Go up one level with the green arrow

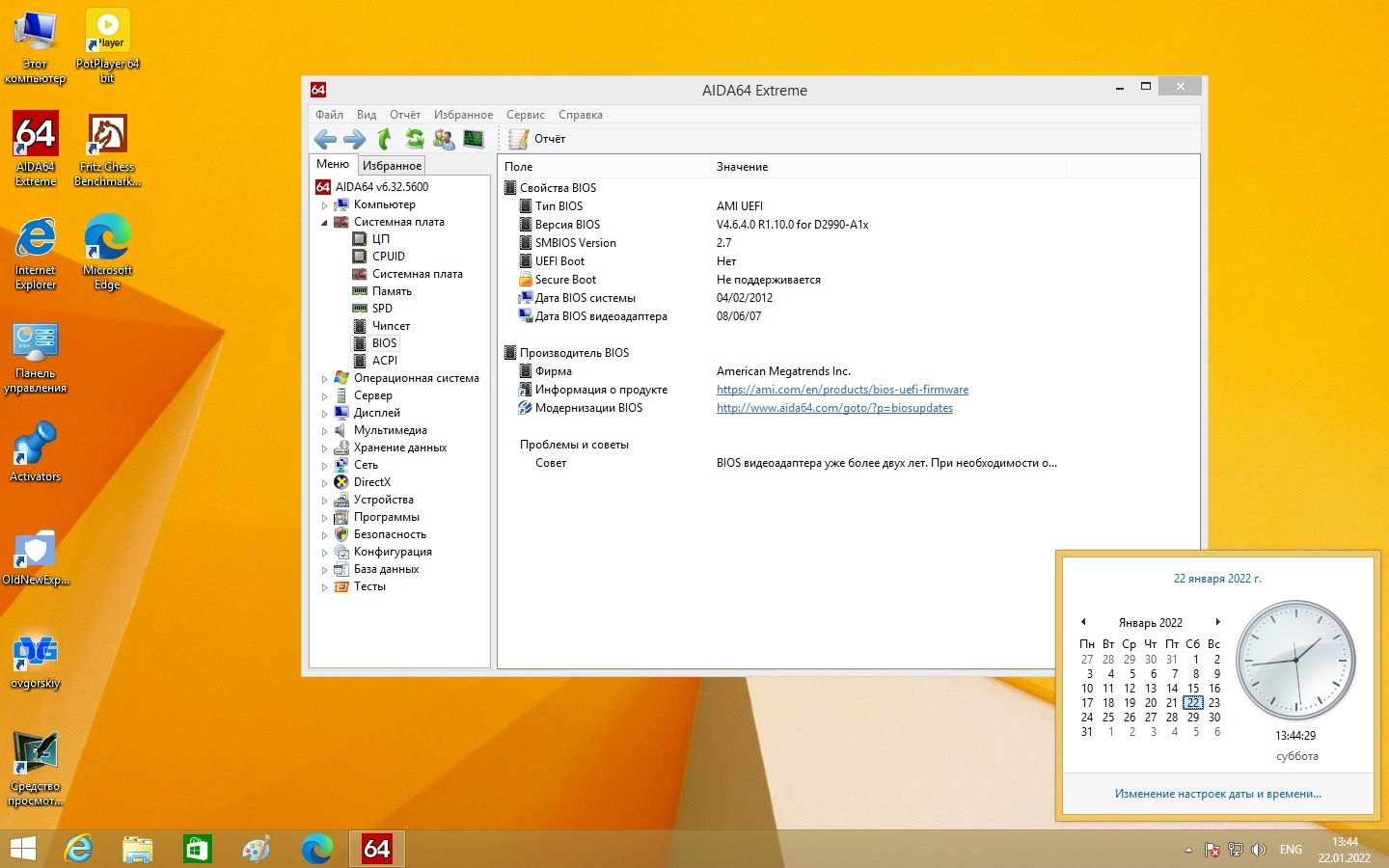point(384,139)
